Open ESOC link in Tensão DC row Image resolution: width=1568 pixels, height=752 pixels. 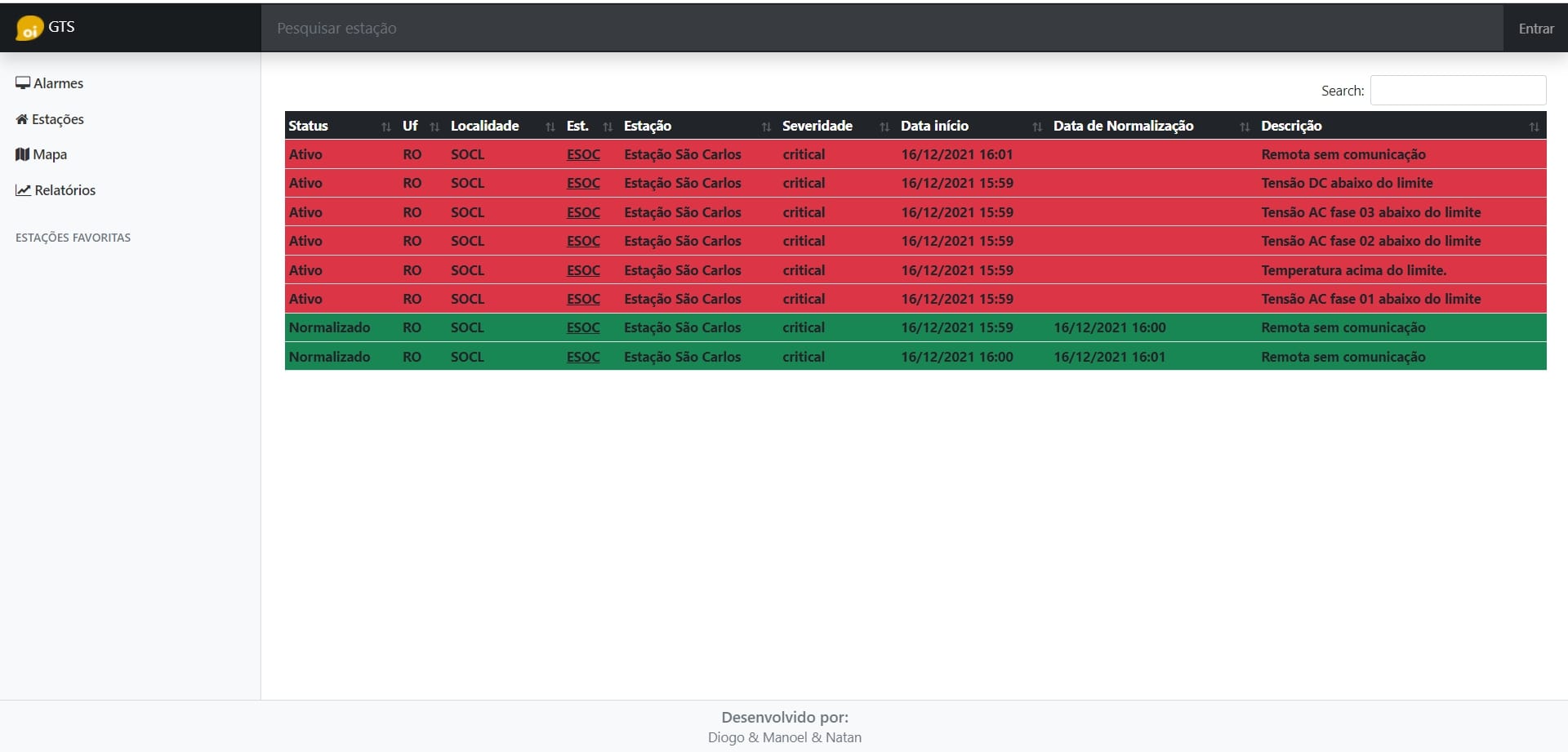point(583,183)
